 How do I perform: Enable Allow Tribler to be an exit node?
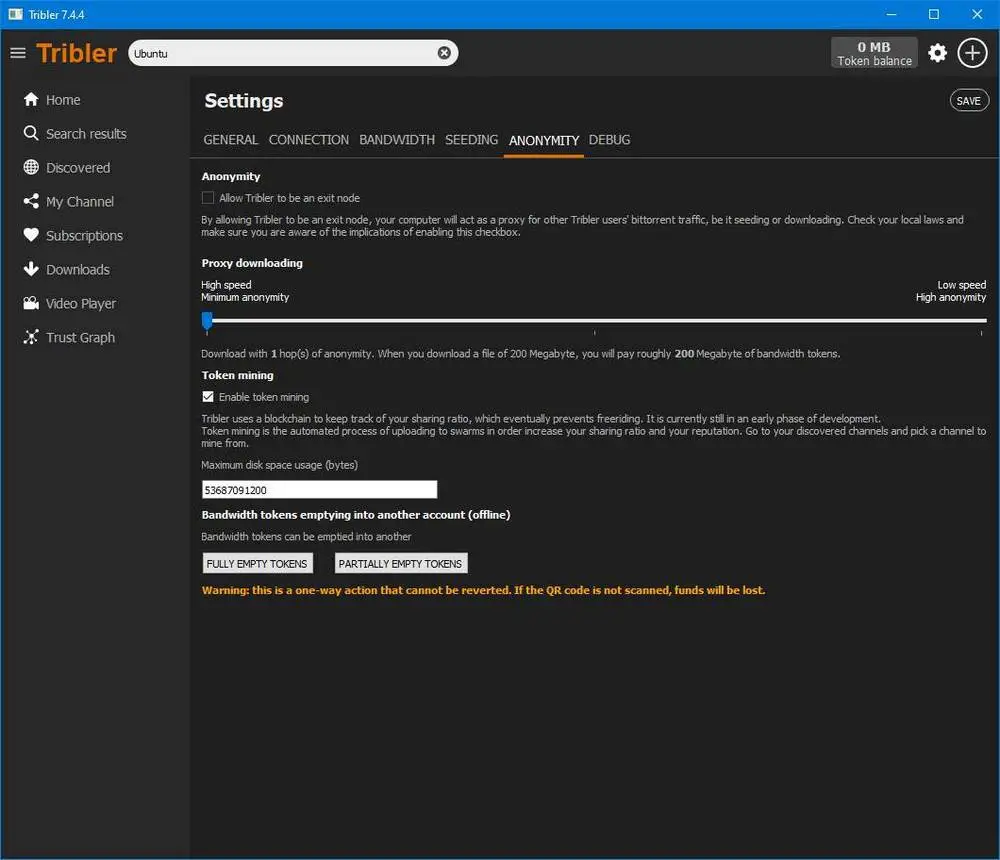[208, 198]
